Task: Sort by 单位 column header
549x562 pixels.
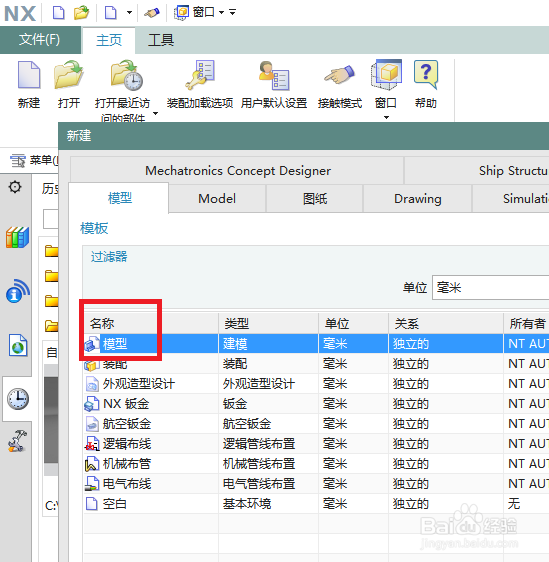Action: point(353,324)
